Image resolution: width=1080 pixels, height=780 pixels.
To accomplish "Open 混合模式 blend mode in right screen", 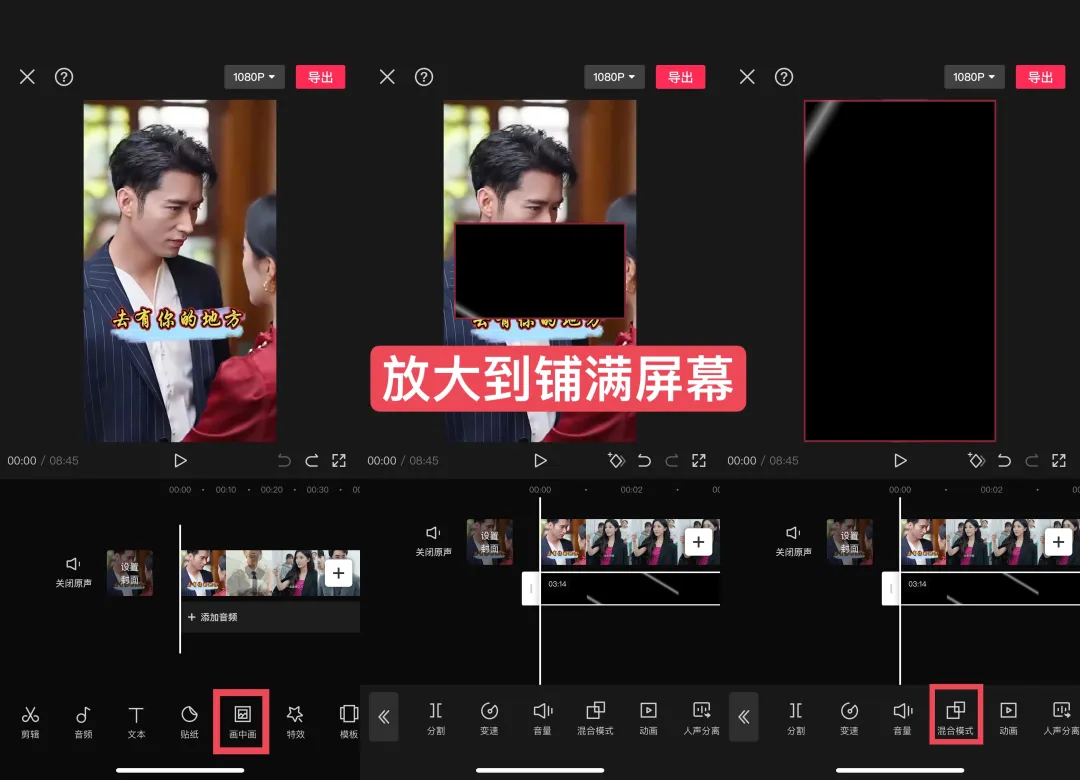I will click(x=955, y=718).
